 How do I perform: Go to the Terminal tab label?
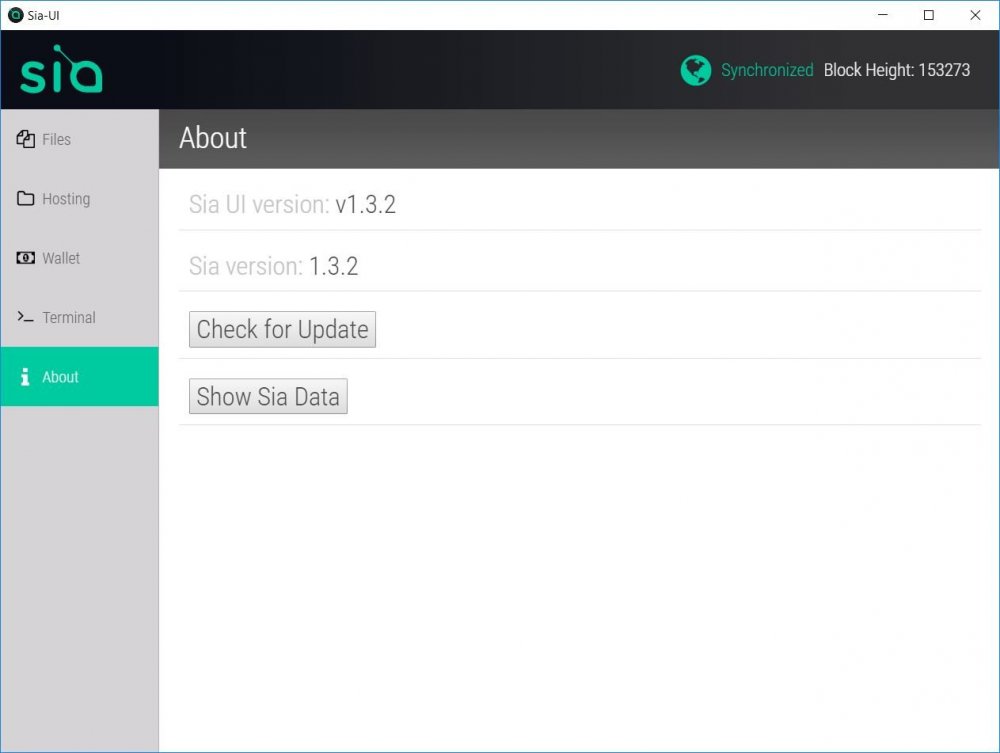click(x=69, y=318)
